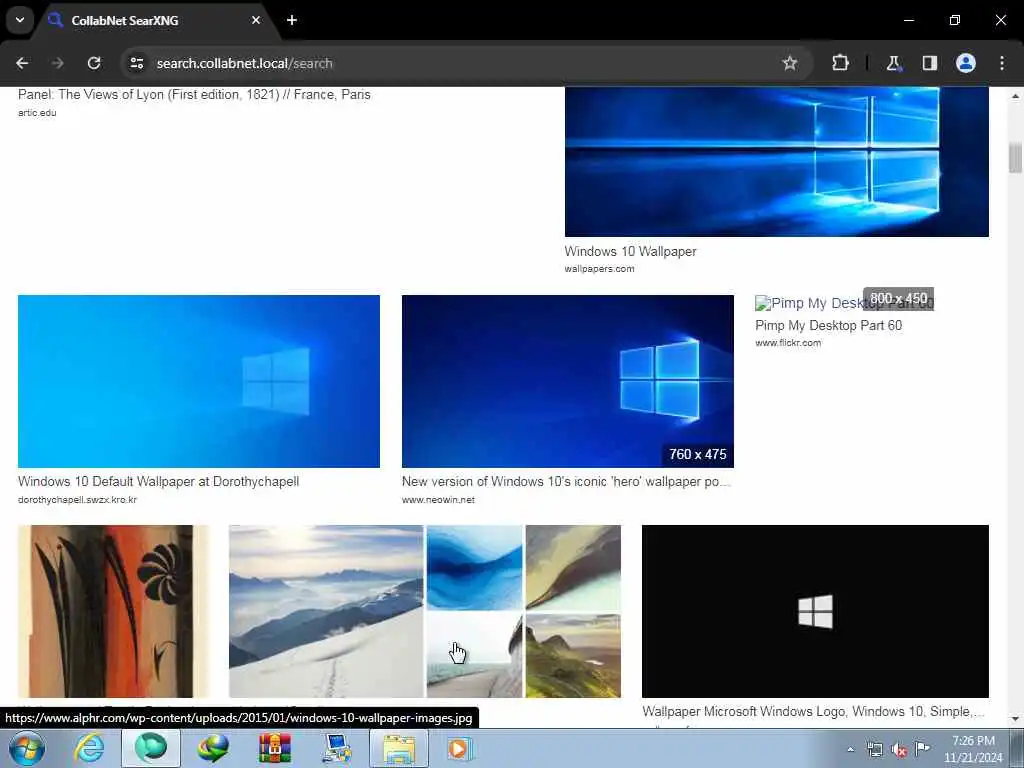Open the Windows Start menu orb
Screen dimensions: 1024x768
[x=26, y=748]
